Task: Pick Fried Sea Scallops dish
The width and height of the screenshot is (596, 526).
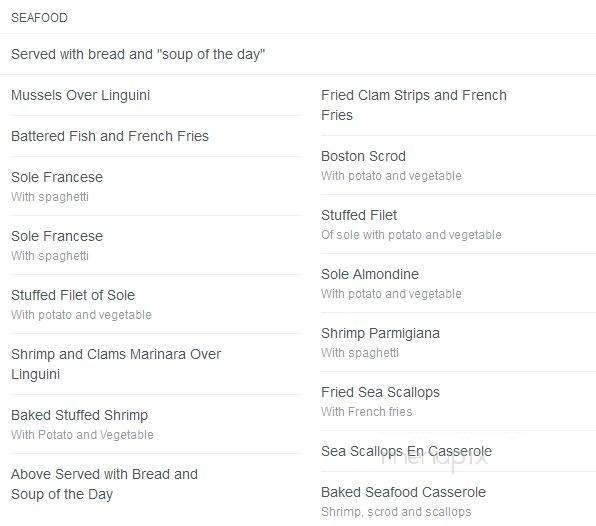Action: (380, 392)
